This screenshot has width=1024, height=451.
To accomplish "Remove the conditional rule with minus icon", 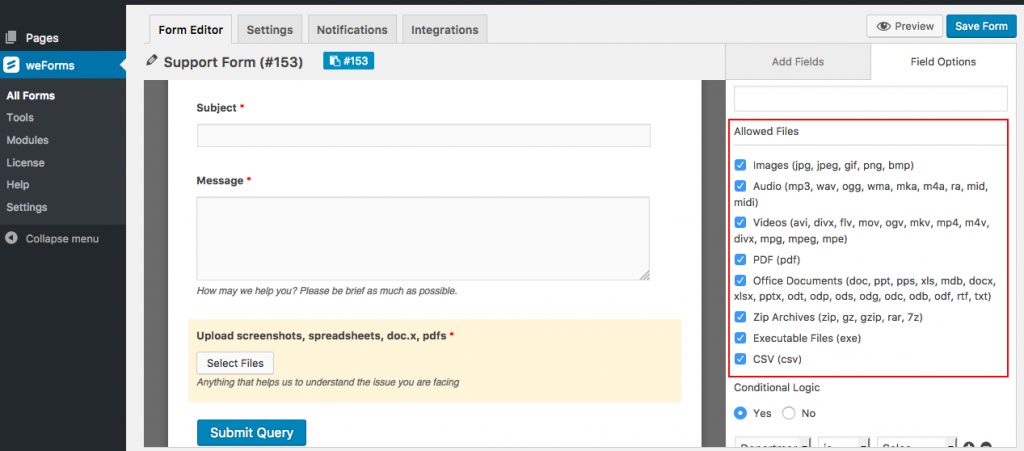I will tap(986, 445).
